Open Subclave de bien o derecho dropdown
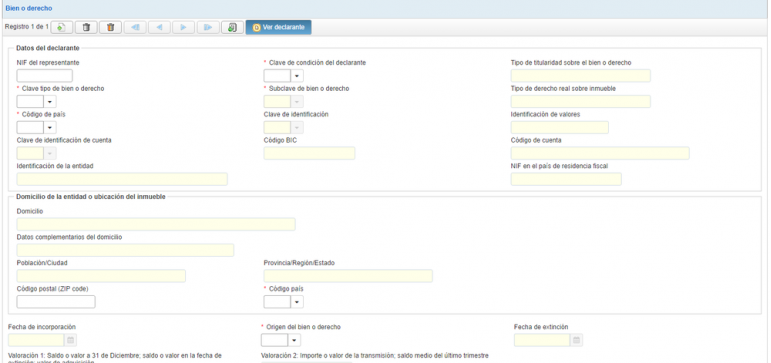This screenshot has width=771, height=363. point(297,102)
